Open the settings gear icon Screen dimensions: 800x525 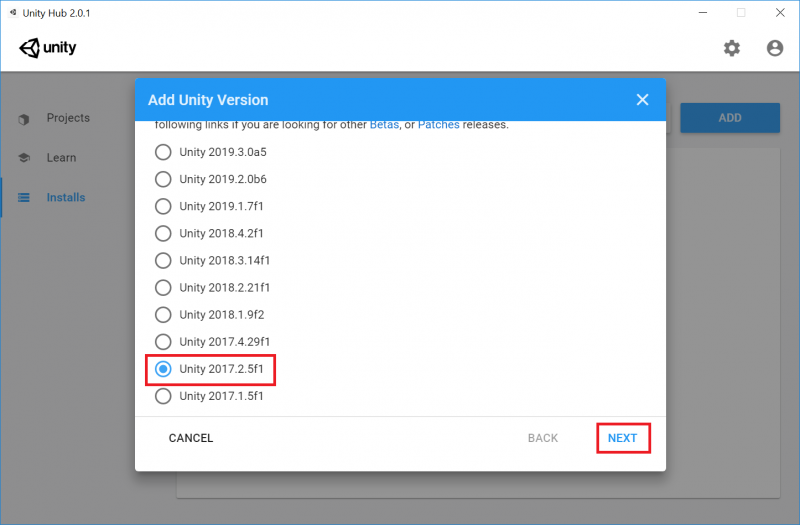tap(732, 48)
